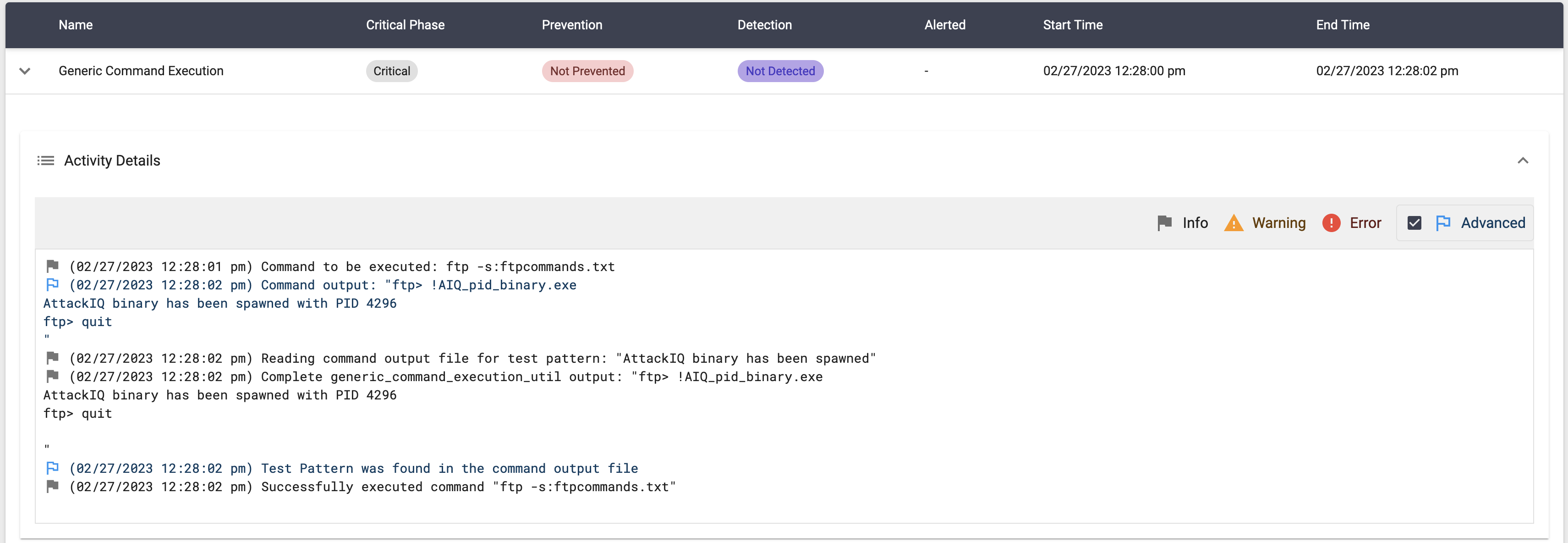Click the blue Advanced flag icon
The width and height of the screenshot is (1568, 543).
[1442, 223]
